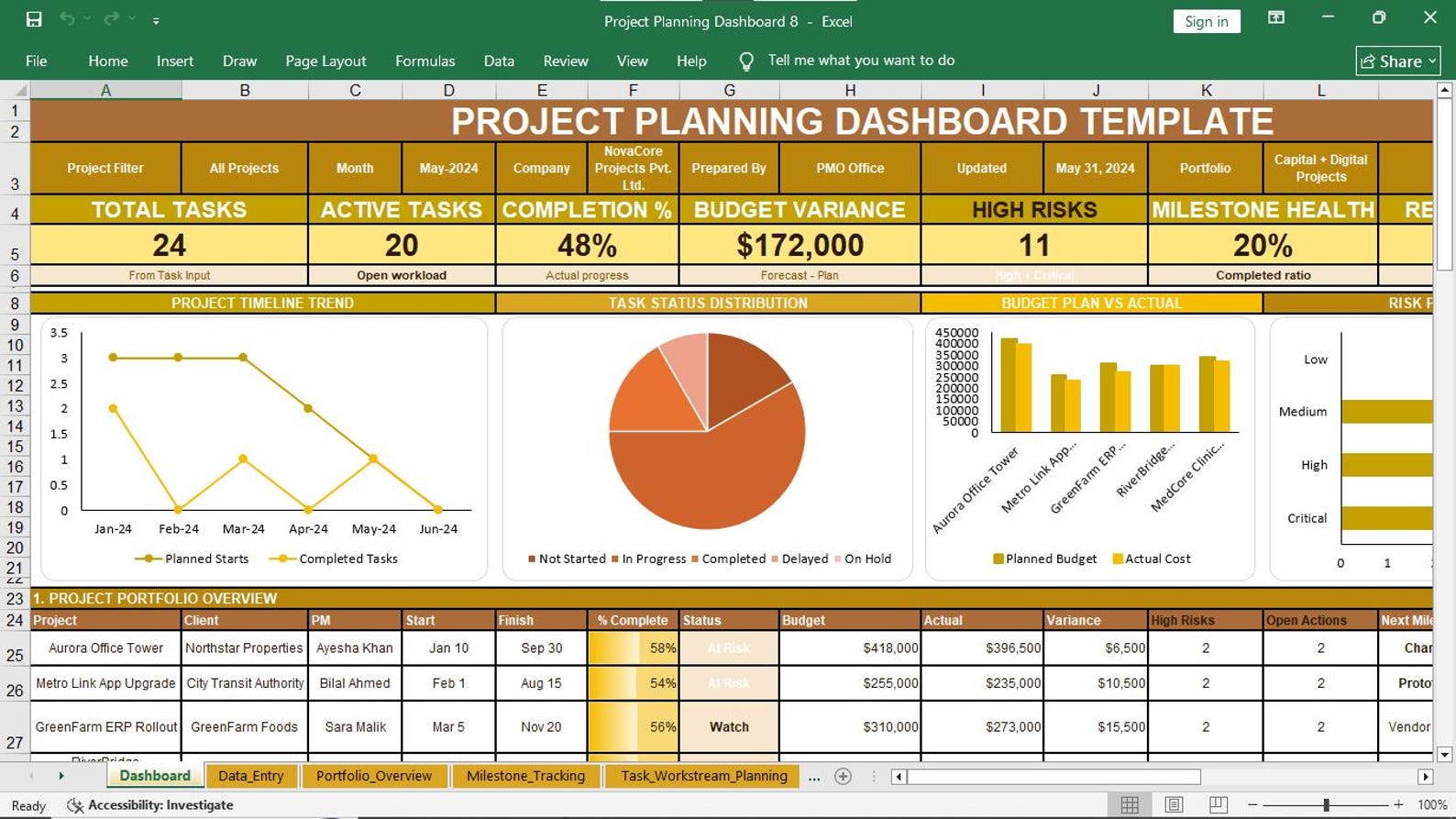Switch to the Data_Entry sheet tab
Viewport: 1456px width, 819px height.
tap(250, 776)
